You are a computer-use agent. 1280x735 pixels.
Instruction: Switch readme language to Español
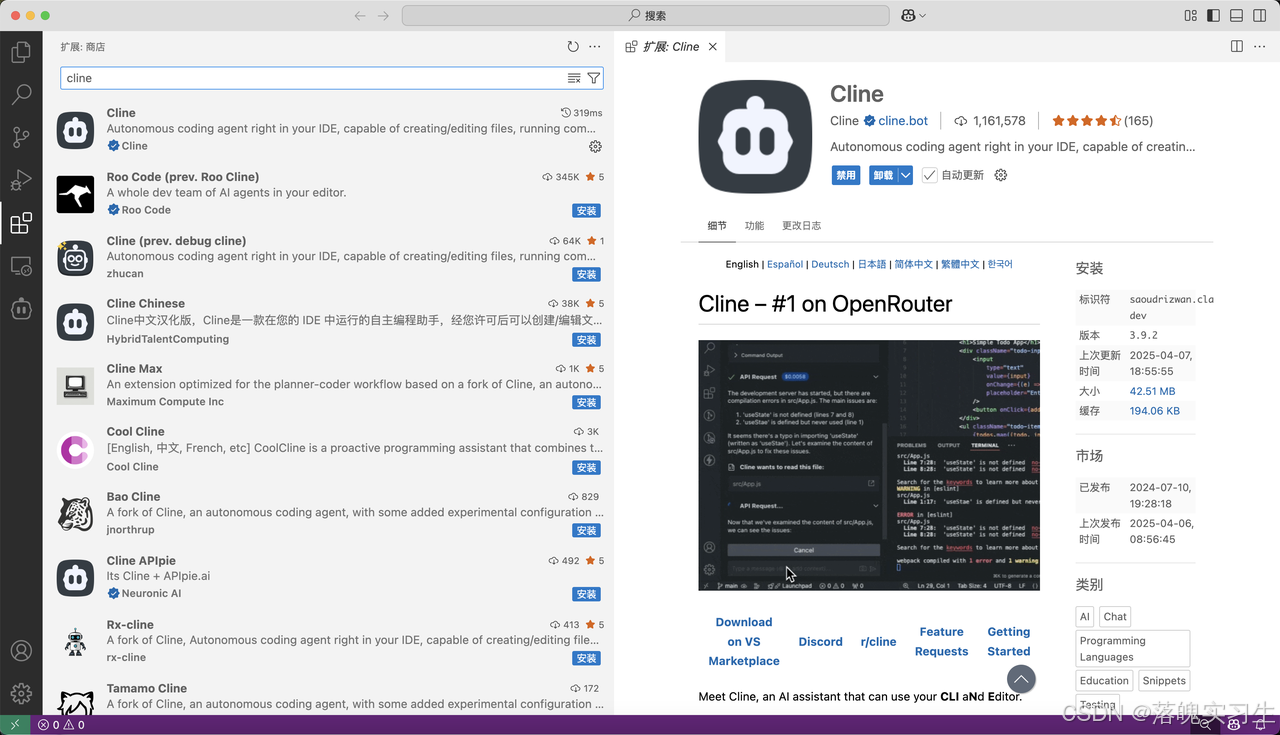(x=785, y=264)
